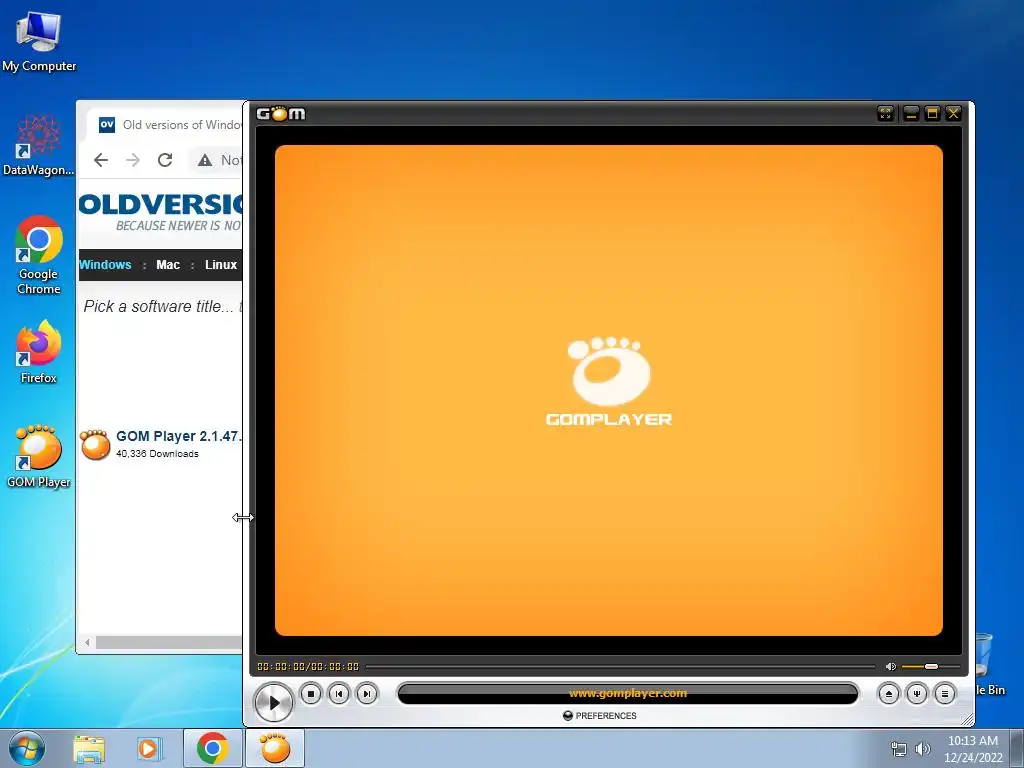Minimize the GOM Player window
Viewport: 1024px width, 768px height.
point(911,114)
